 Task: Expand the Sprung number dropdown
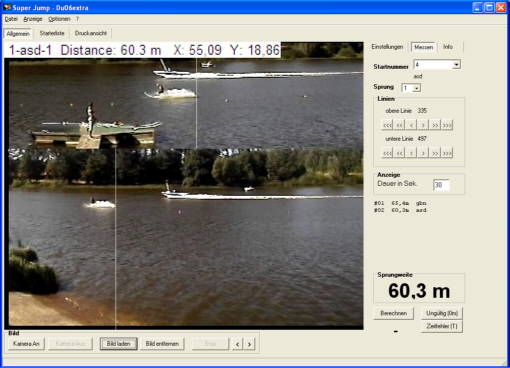416,88
